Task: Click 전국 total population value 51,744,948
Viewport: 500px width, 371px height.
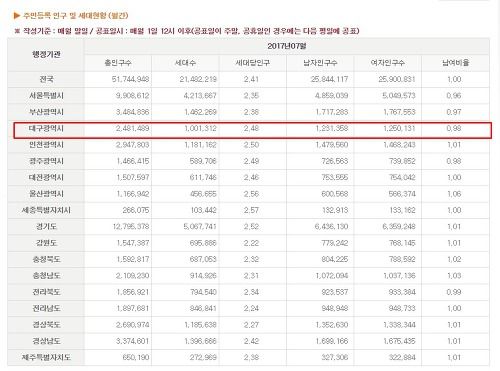Action: pyautogui.click(x=130, y=79)
